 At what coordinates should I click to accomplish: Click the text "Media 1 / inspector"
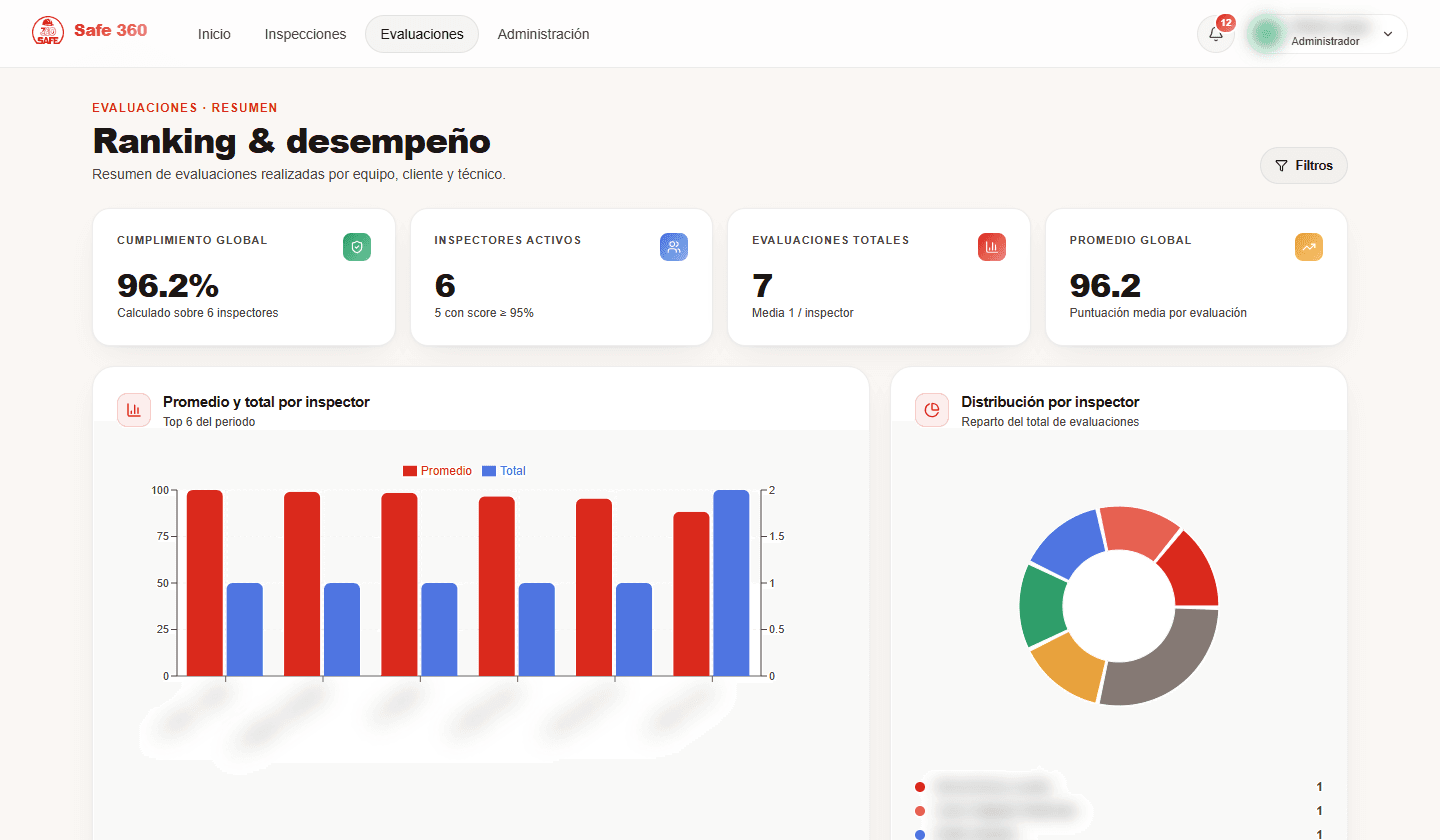[x=803, y=313]
